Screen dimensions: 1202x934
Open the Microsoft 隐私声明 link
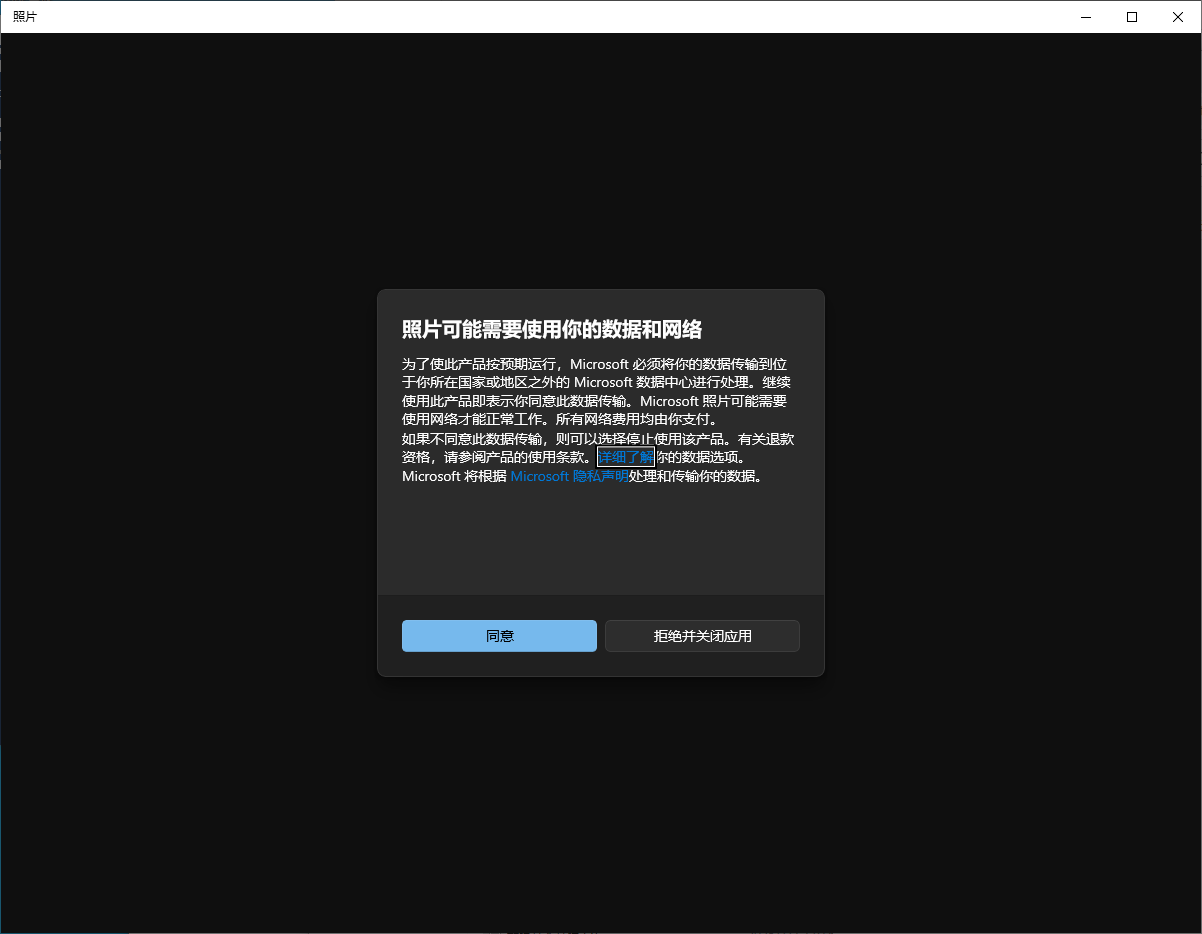(x=569, y=476)
